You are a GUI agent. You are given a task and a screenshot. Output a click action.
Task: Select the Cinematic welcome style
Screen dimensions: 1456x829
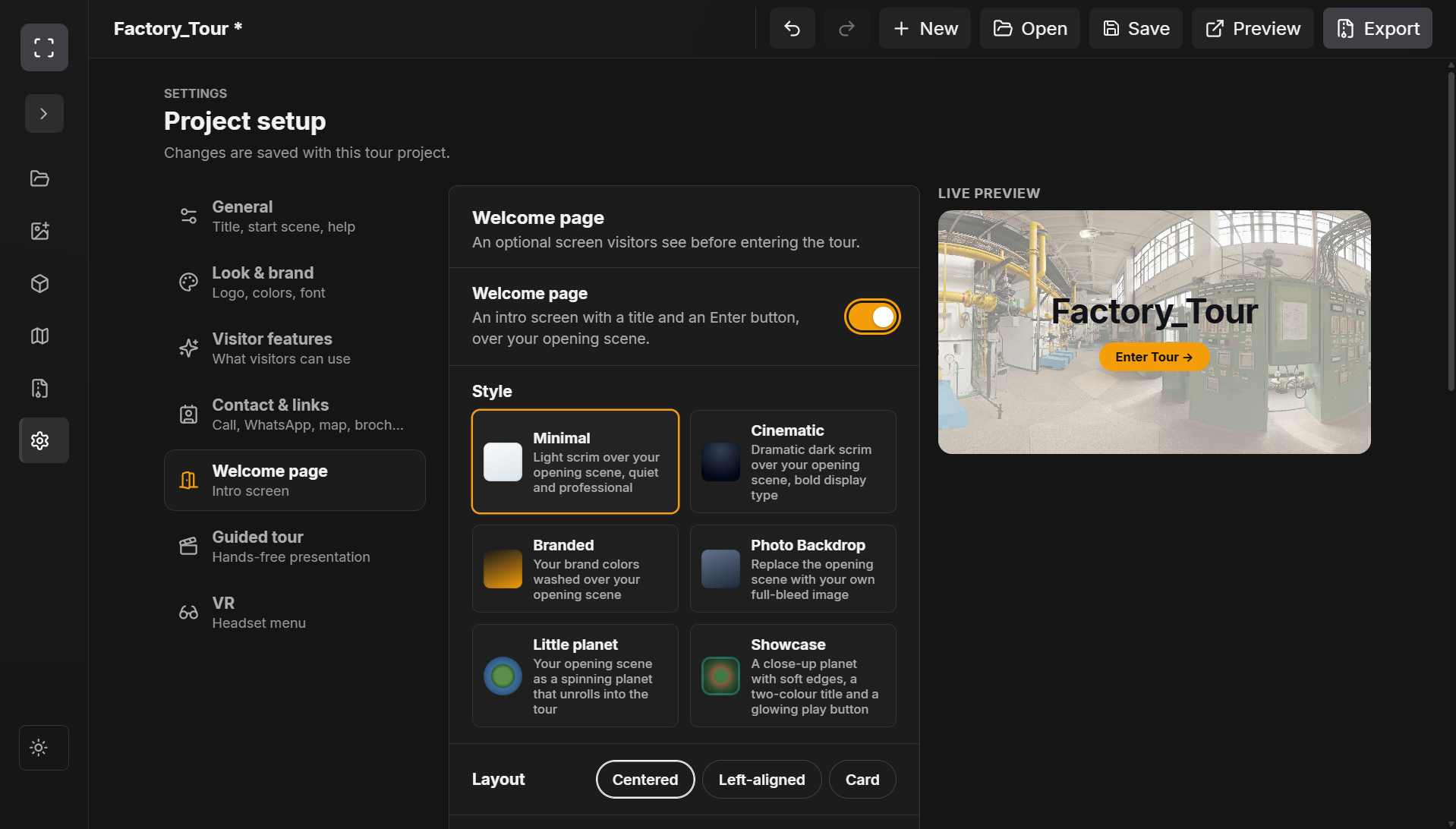793,462
